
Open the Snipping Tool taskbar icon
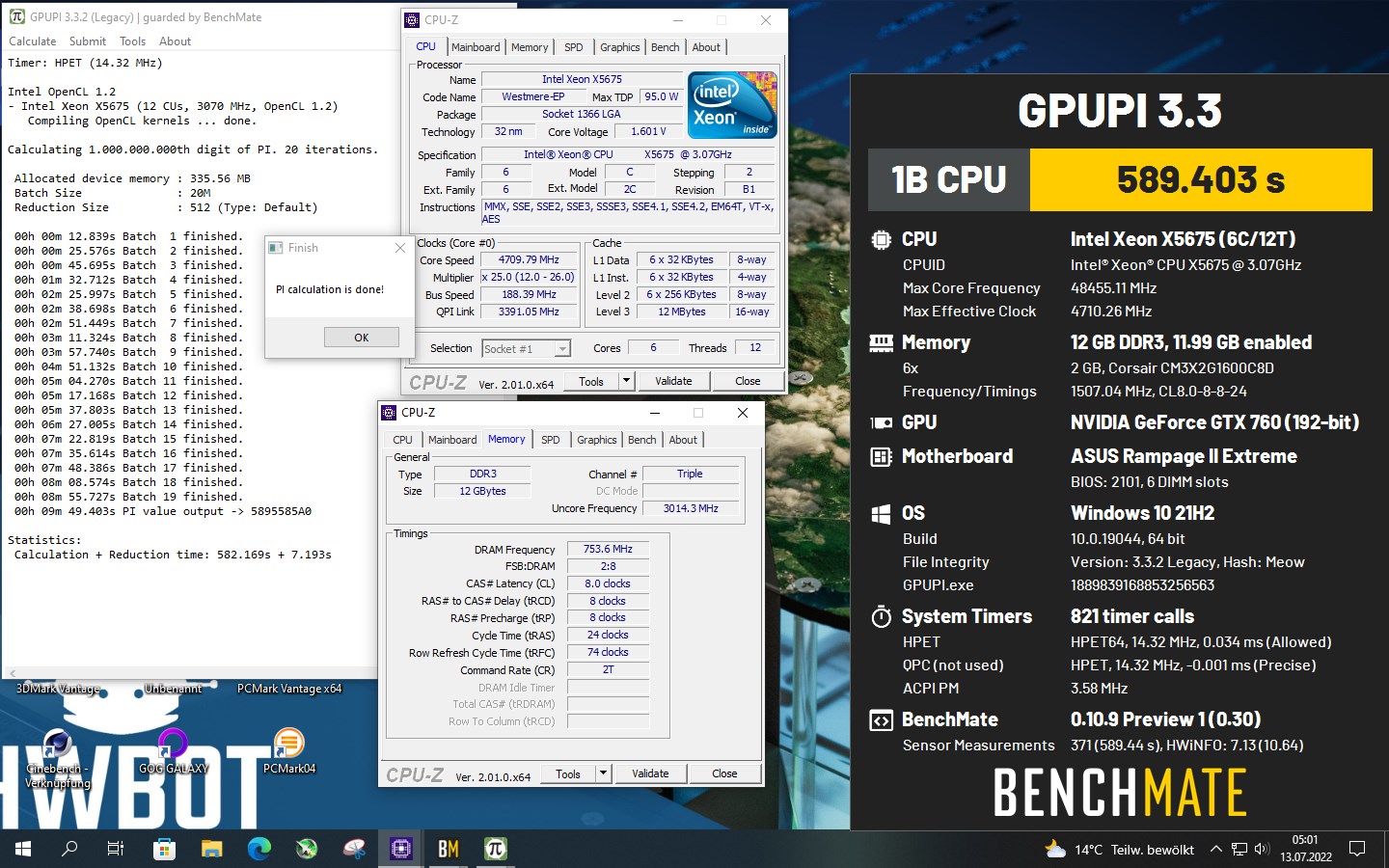[354, 849]
